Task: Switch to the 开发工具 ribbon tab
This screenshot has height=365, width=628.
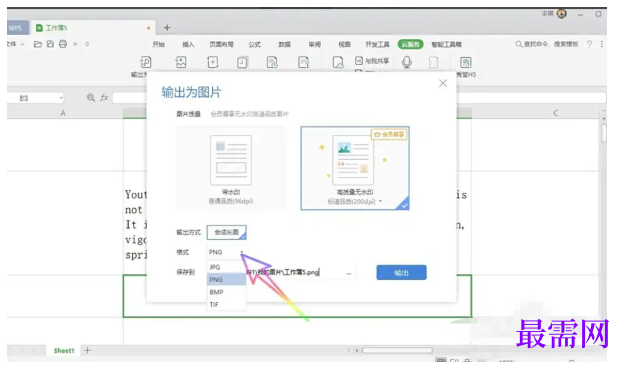Action: (x=377, y=44)
